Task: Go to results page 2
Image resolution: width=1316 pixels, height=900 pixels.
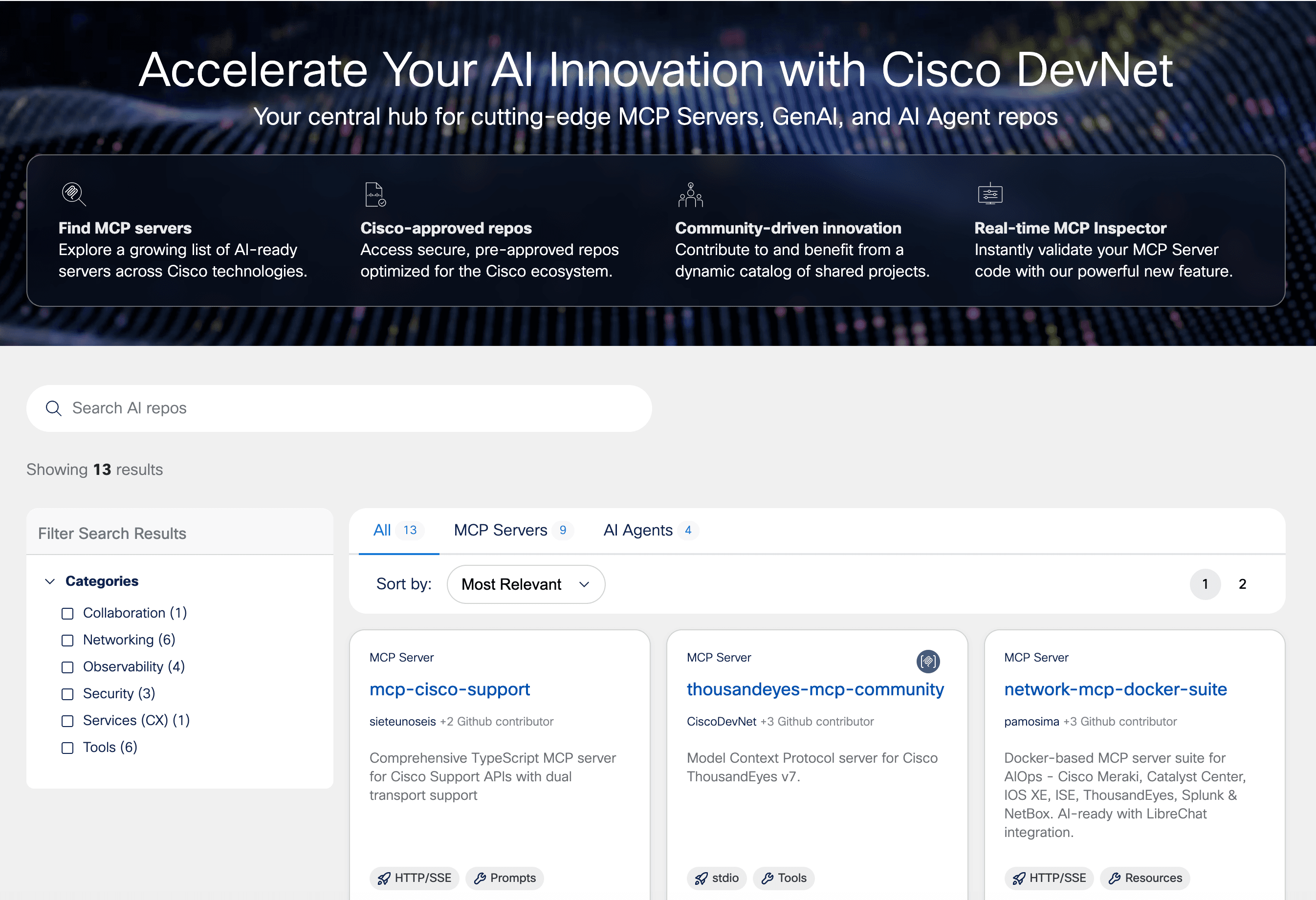Action: click(x=1242, y=584)
